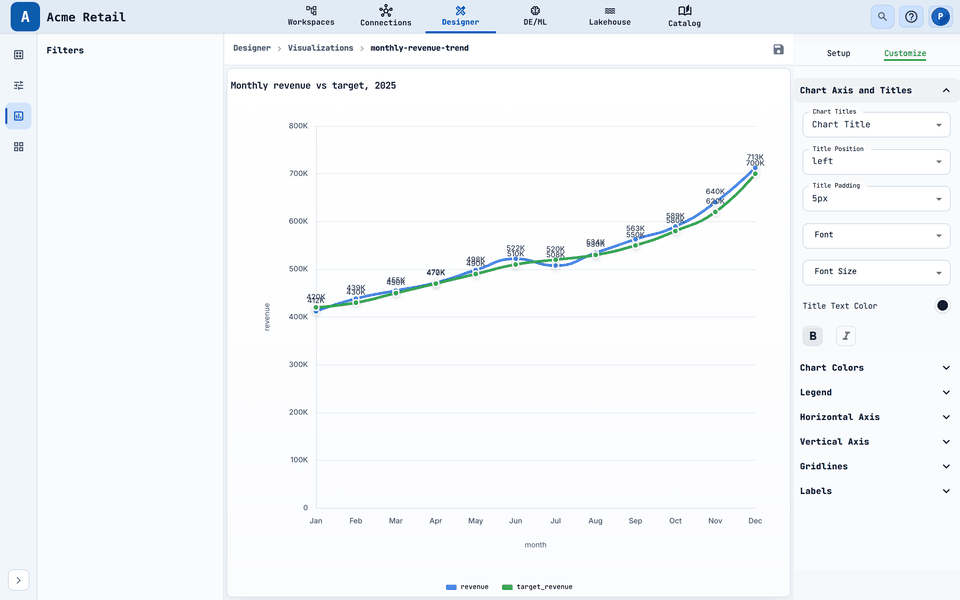Toggle the target_revenue legend series
960x600 pixels.
(537, 587)
